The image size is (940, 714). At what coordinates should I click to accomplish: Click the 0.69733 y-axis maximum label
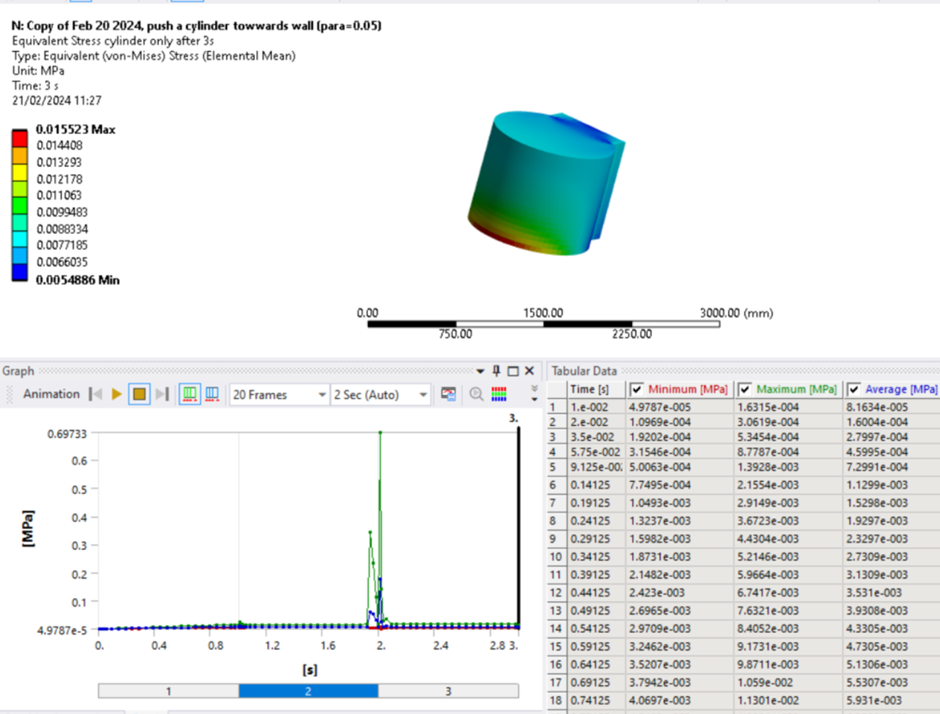pos(67,433)
